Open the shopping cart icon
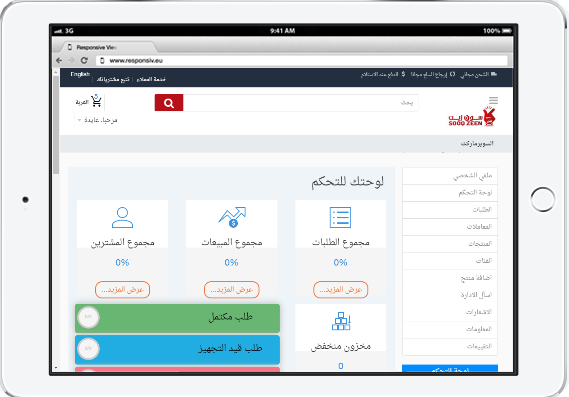This screenshot has width=569, height=397. (x=96, y=101)
